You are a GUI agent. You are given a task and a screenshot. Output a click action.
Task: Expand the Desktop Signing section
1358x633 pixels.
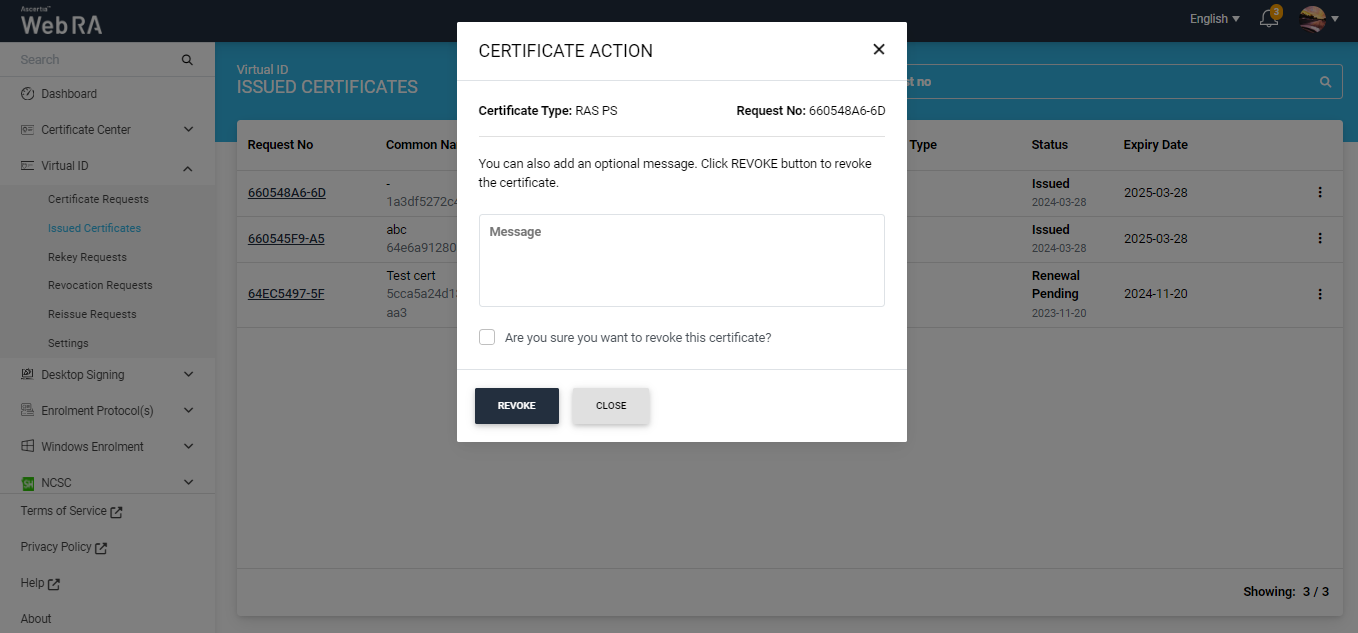click(x=188, y=375)
